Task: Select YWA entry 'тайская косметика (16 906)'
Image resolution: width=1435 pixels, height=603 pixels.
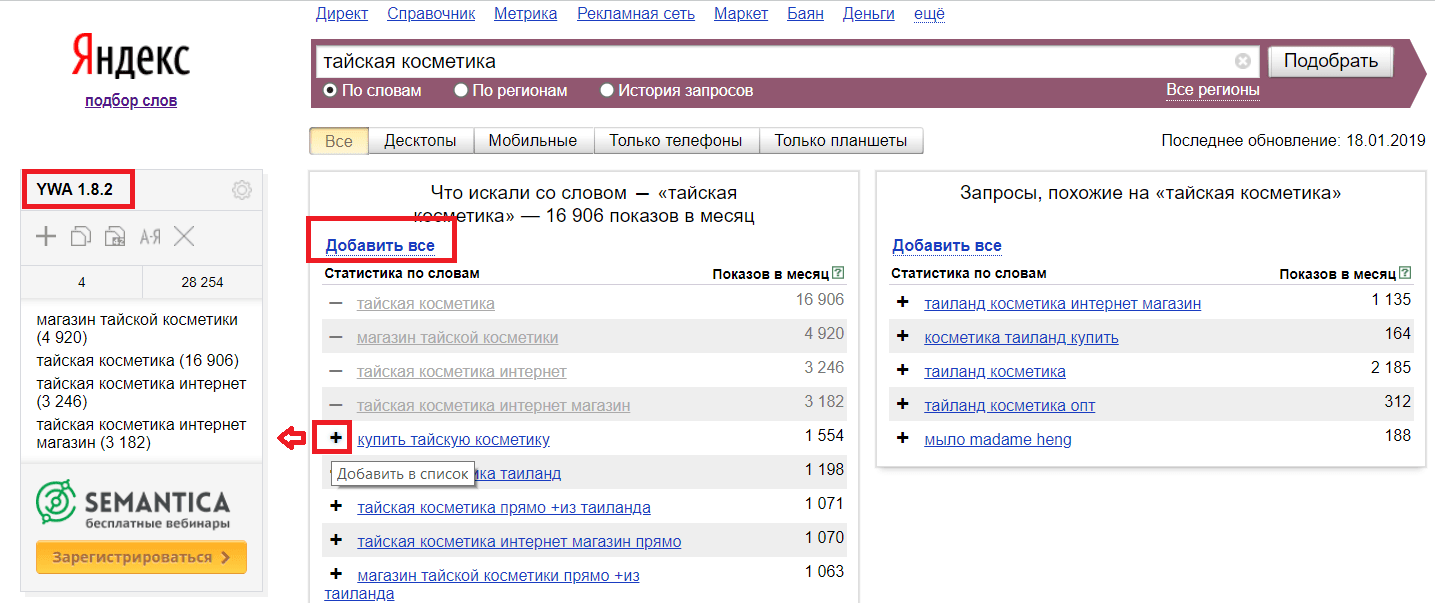Action: (138, 360)
